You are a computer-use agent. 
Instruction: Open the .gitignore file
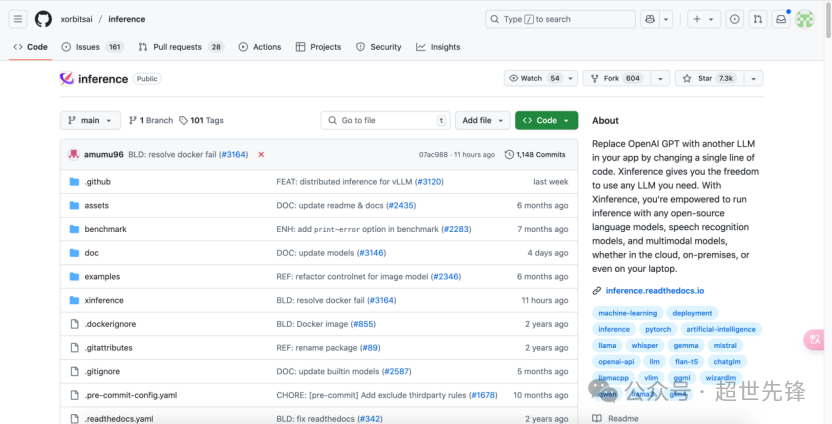(102, 371)
